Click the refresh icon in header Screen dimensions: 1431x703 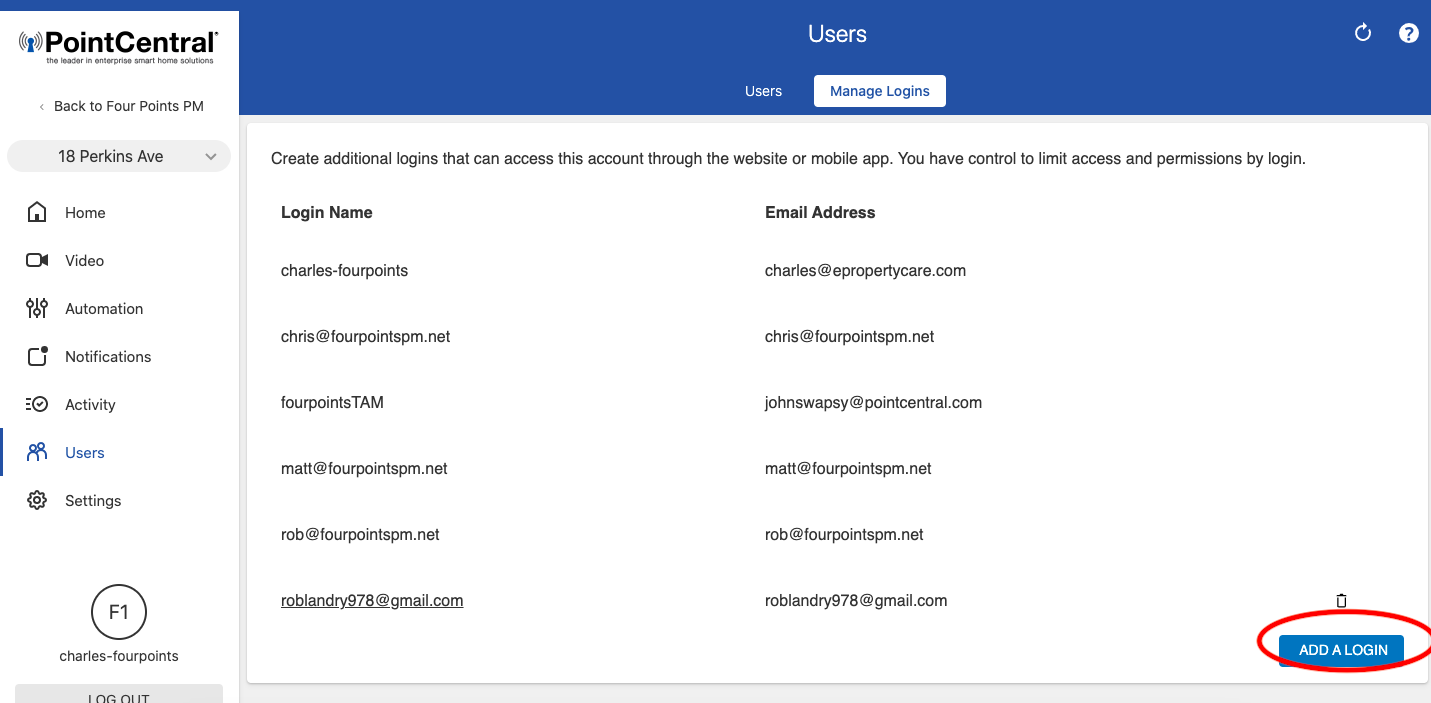pos(1362,33)
